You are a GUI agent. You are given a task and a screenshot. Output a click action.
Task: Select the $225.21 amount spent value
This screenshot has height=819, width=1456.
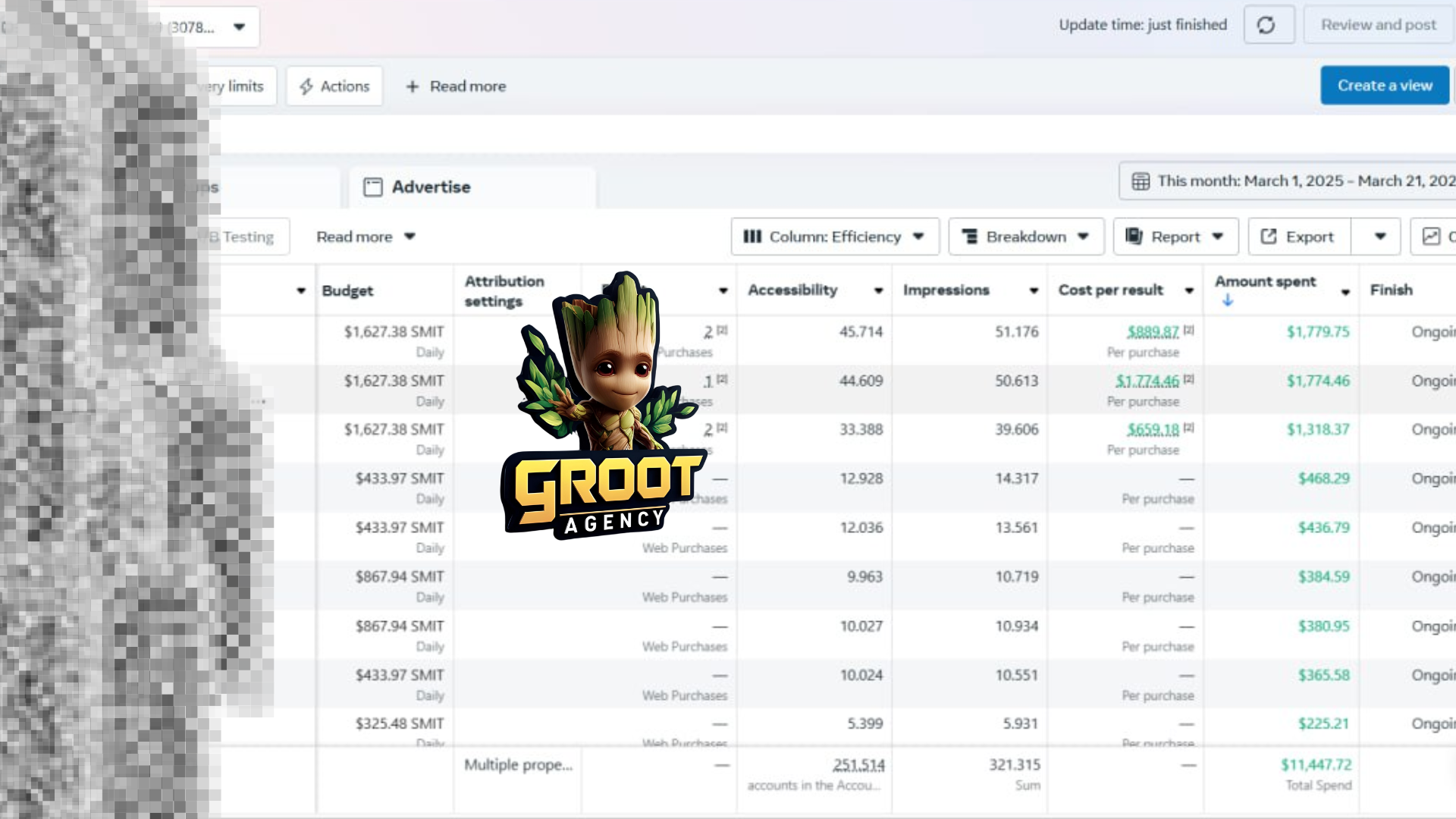[1324, 724]
